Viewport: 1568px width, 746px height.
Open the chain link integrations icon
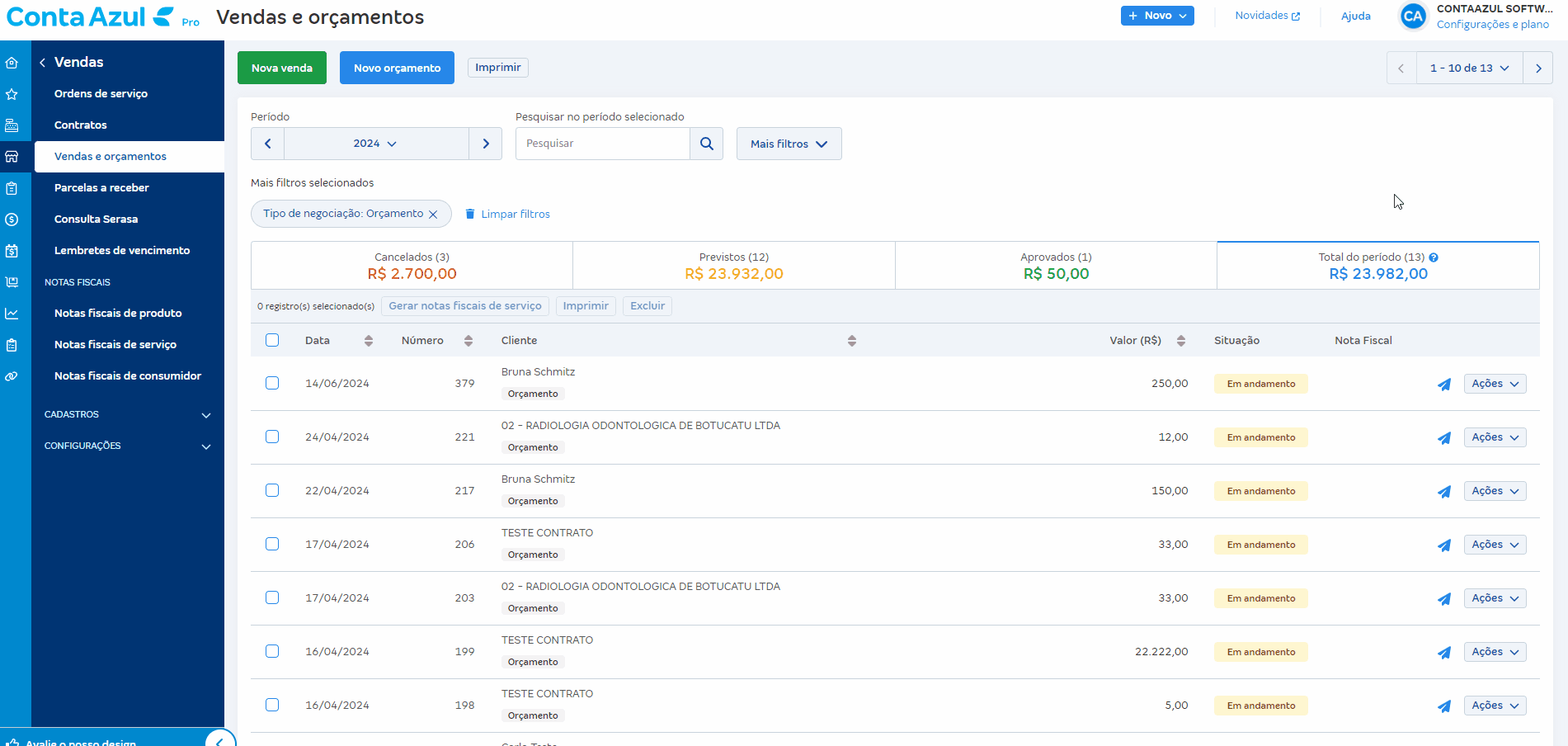(12, 376)
